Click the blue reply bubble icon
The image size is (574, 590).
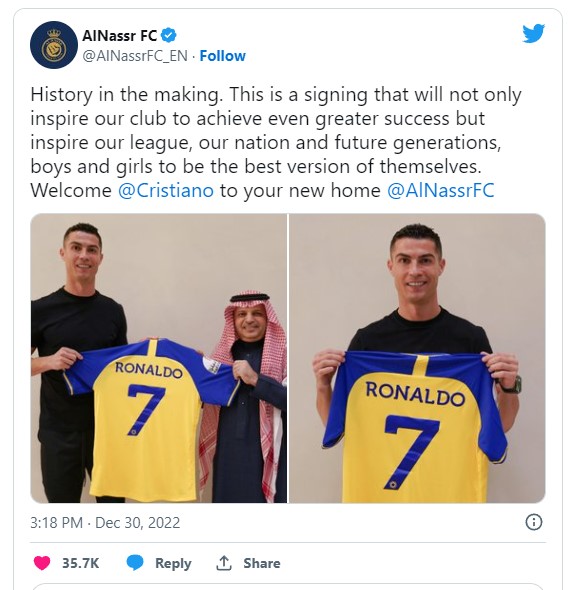point(135,563)
